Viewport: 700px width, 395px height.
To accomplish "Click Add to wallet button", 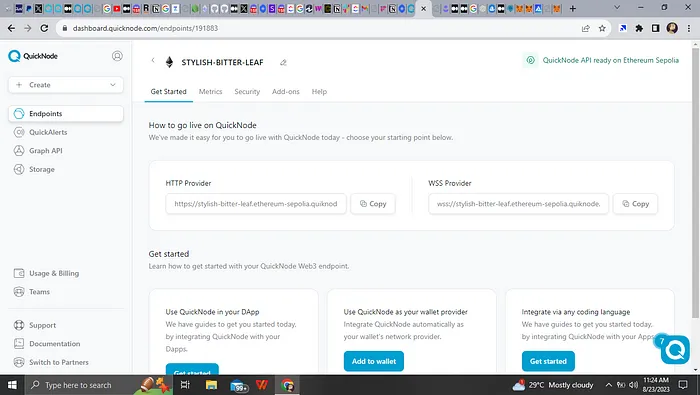I will click(374, 361).
